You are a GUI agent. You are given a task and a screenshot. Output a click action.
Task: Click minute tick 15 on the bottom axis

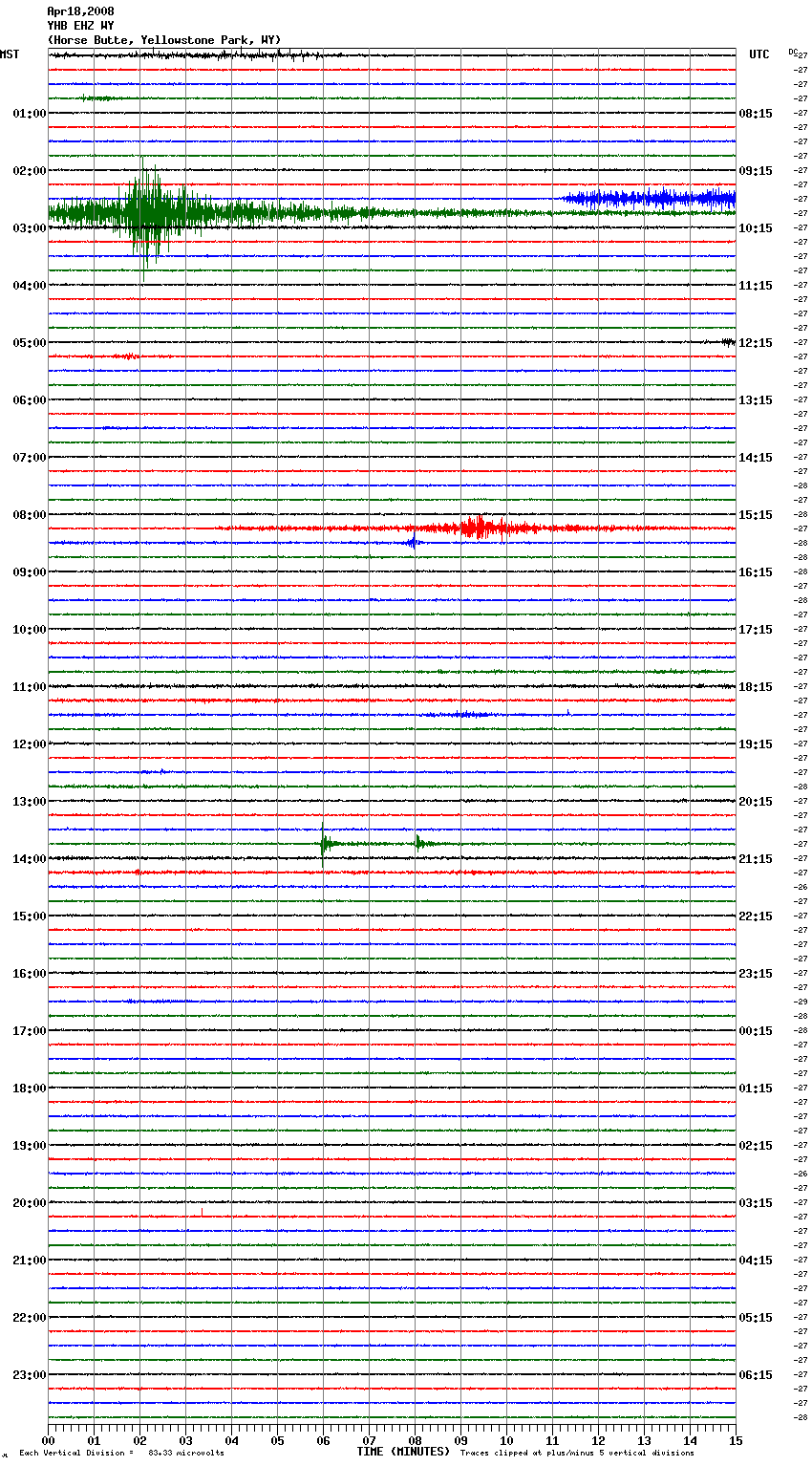736,1440
